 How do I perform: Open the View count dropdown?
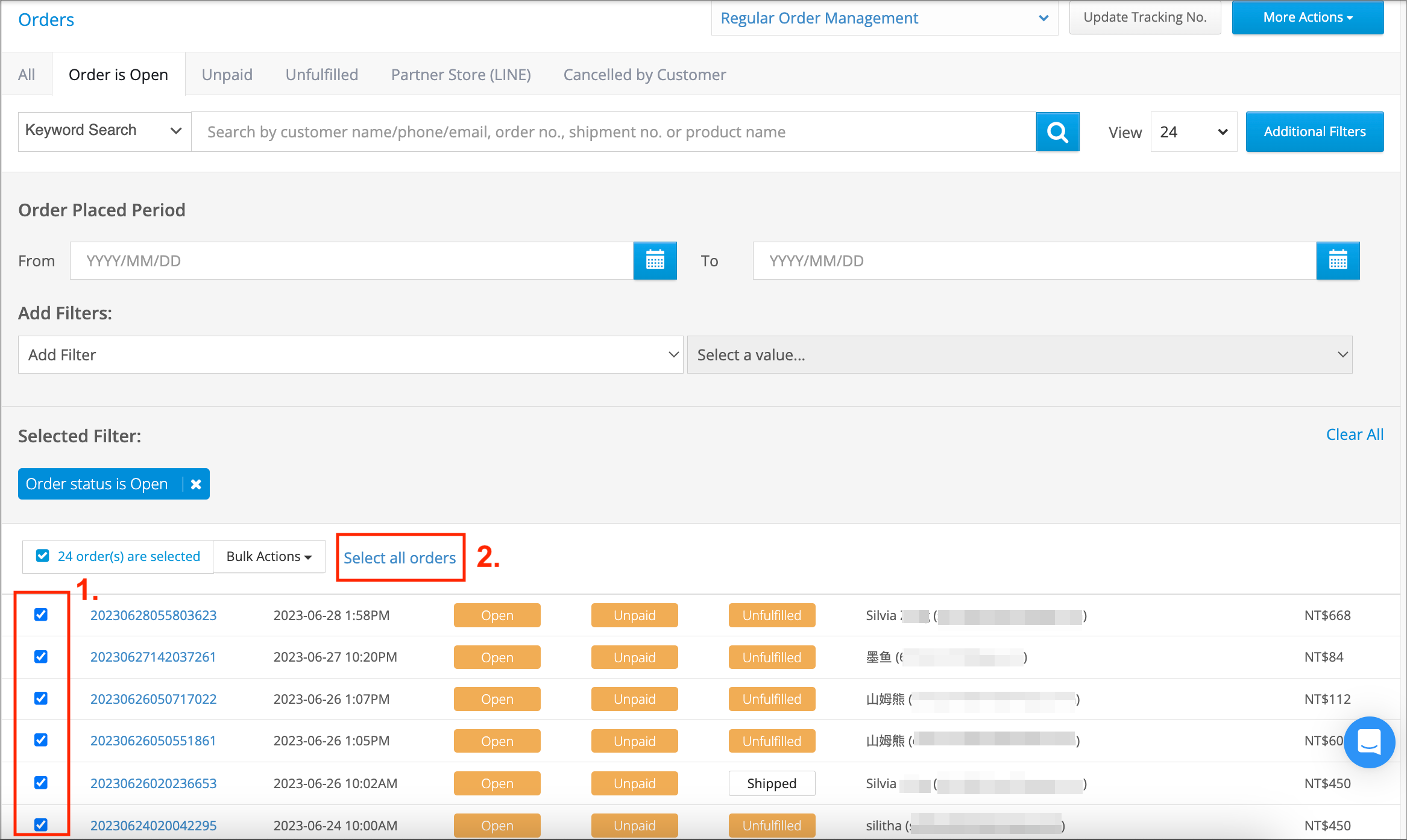coord(1192,131)
